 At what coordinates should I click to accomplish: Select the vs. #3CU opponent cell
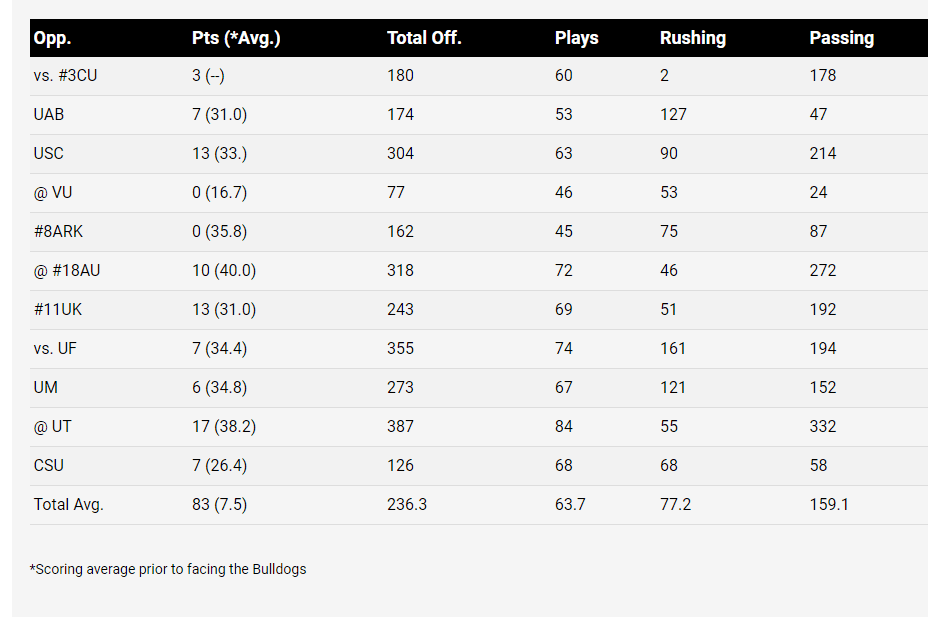65,76
